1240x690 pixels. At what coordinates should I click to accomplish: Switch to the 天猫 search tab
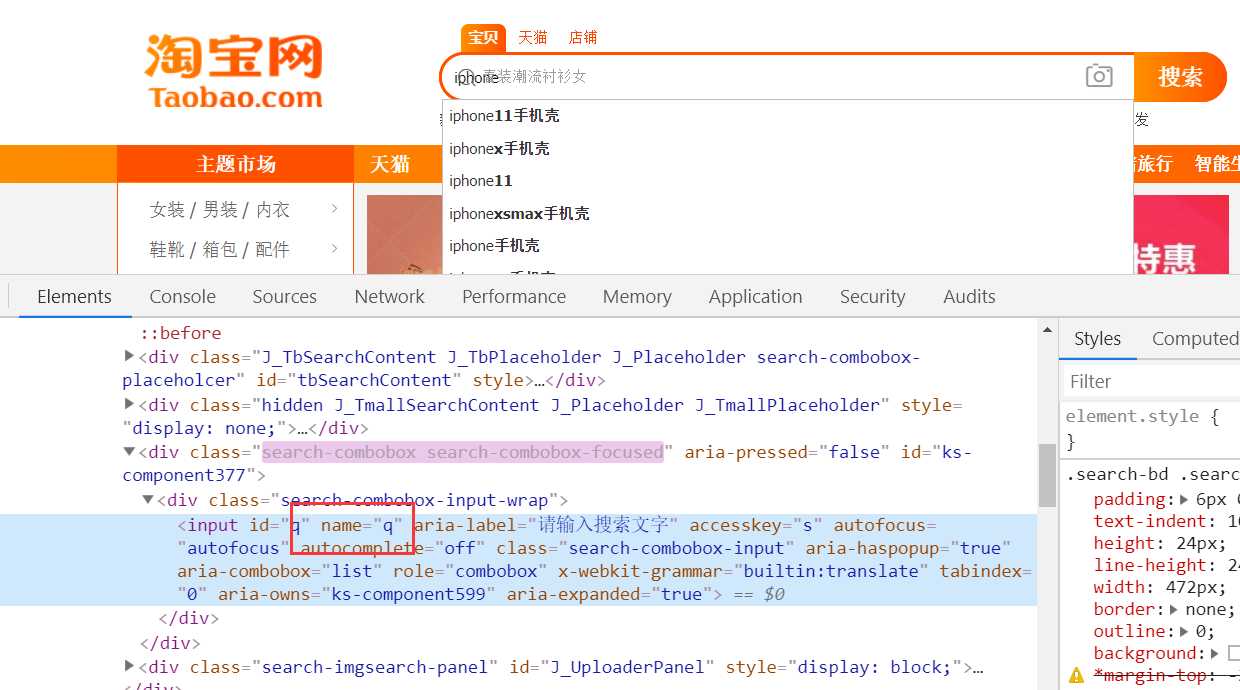click(533, 38)
